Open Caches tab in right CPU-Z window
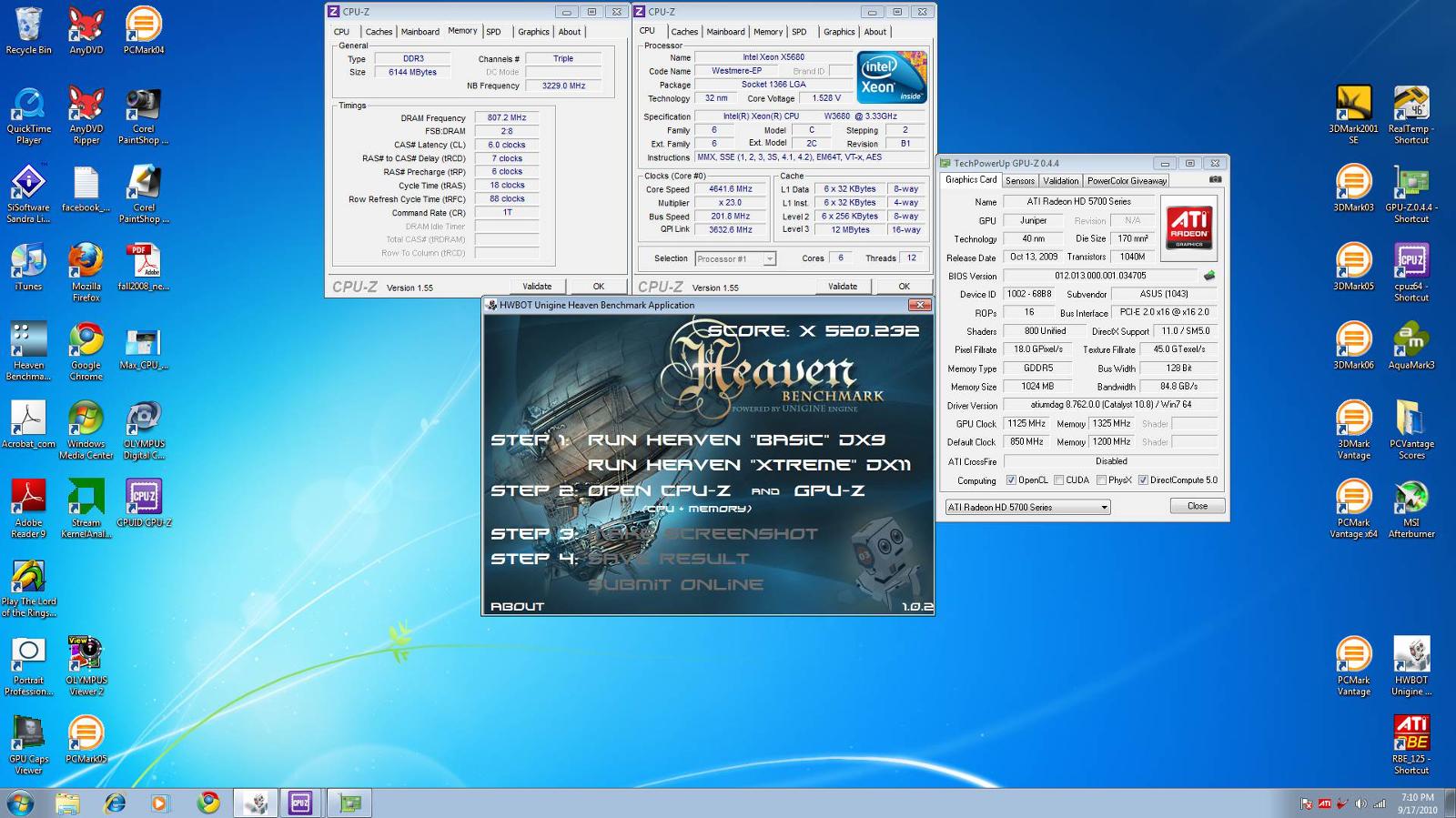 [x=684, y=32]
